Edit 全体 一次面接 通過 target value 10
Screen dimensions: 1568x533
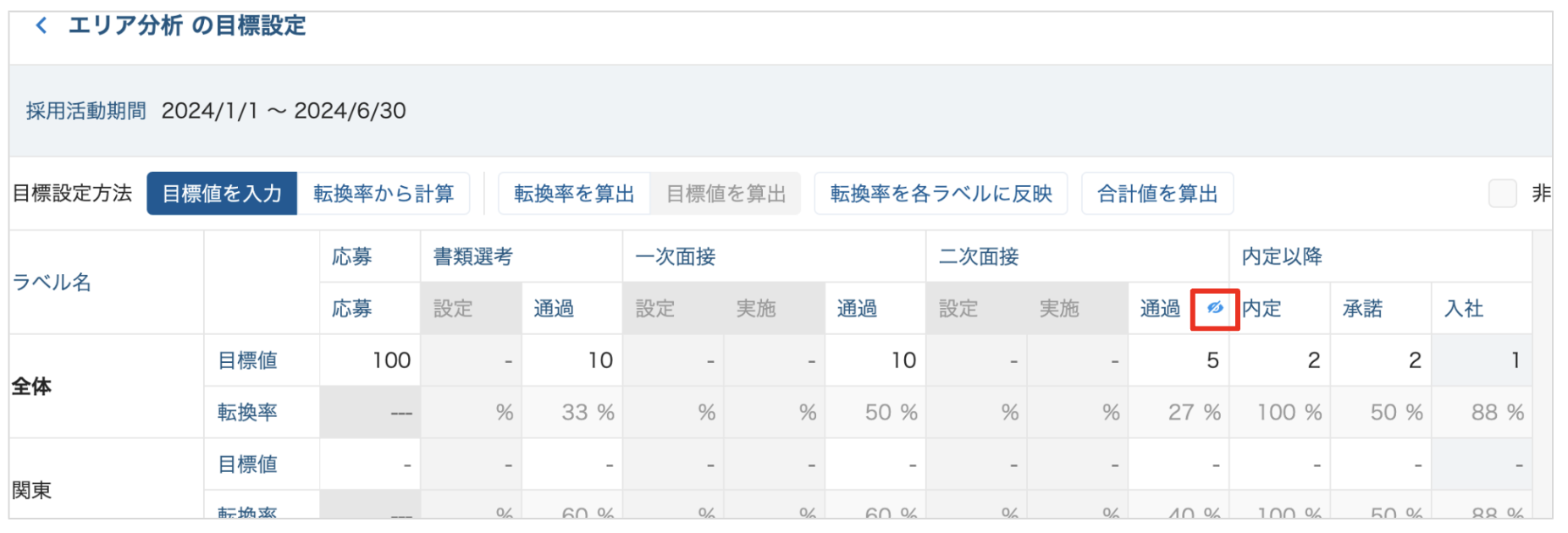[x=875, y=360]
